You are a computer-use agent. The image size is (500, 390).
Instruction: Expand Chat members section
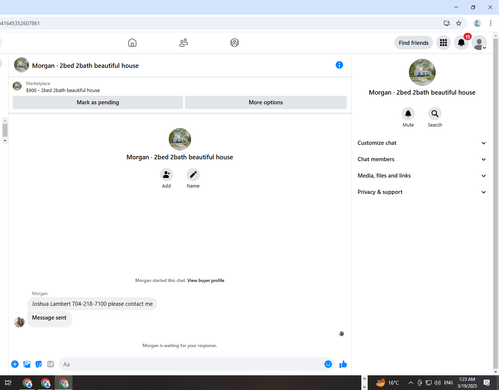pos(422,159)
